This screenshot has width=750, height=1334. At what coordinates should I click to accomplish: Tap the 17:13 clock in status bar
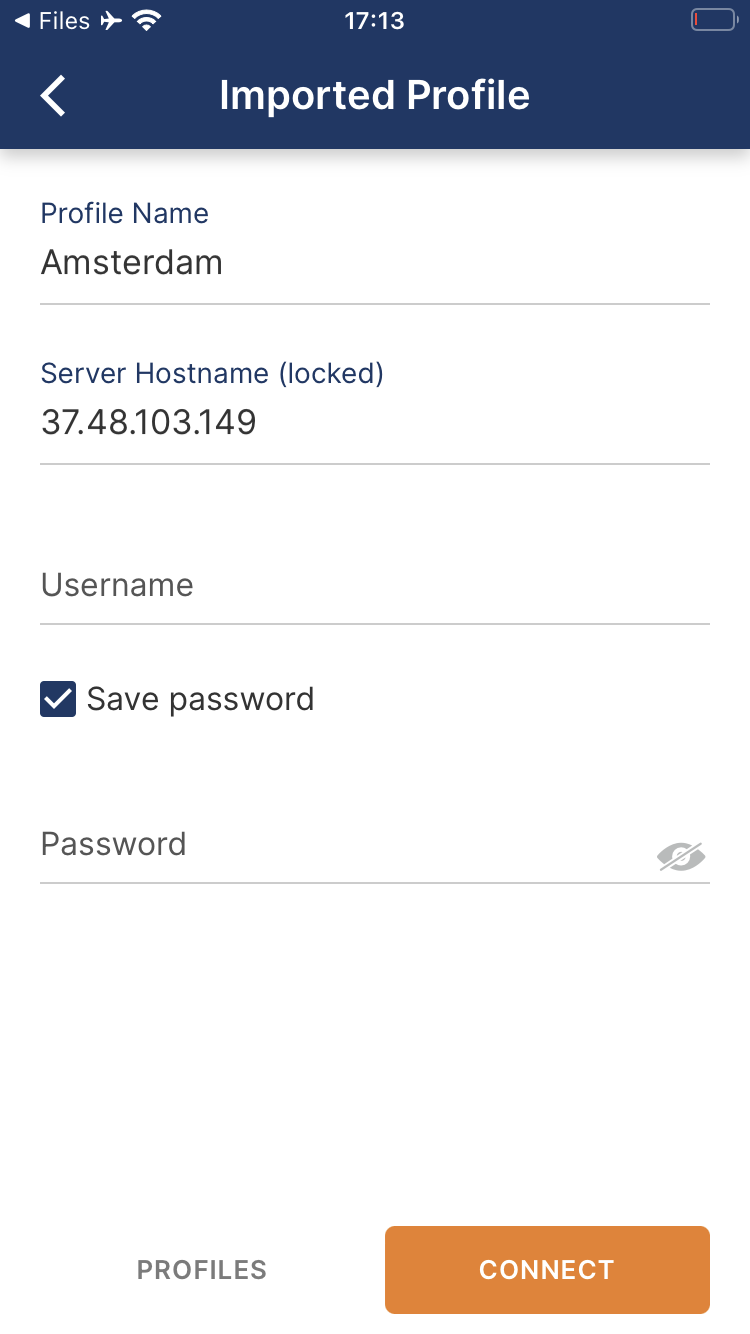pyautogui.click(x=375, y=20)
